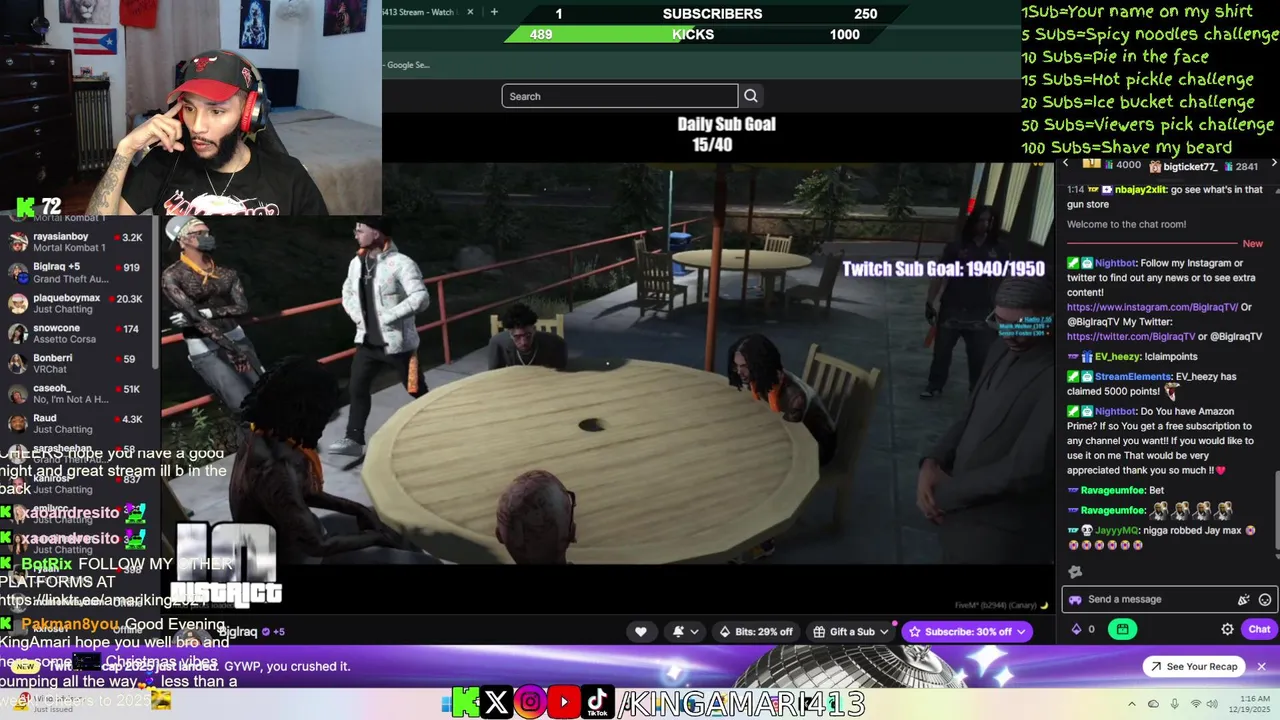Click the purple Chat send button

click(x=1259, y=629)
